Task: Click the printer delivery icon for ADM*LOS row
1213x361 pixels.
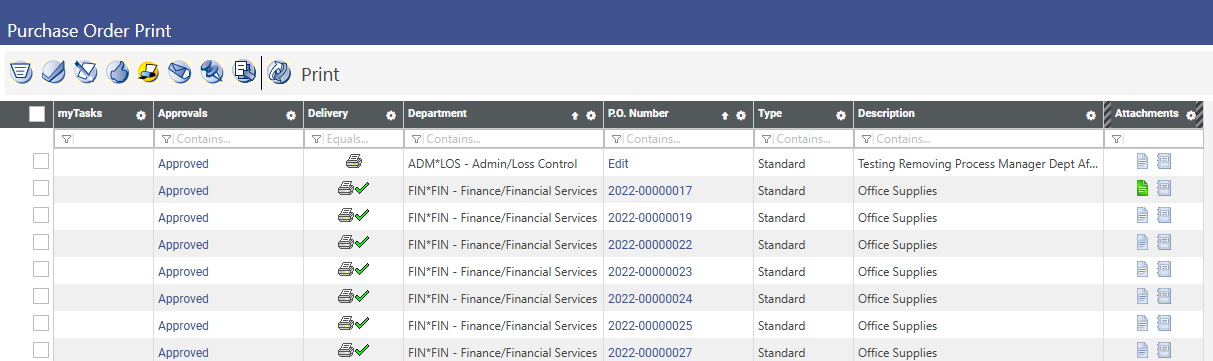Action: (x=354, y=160)
